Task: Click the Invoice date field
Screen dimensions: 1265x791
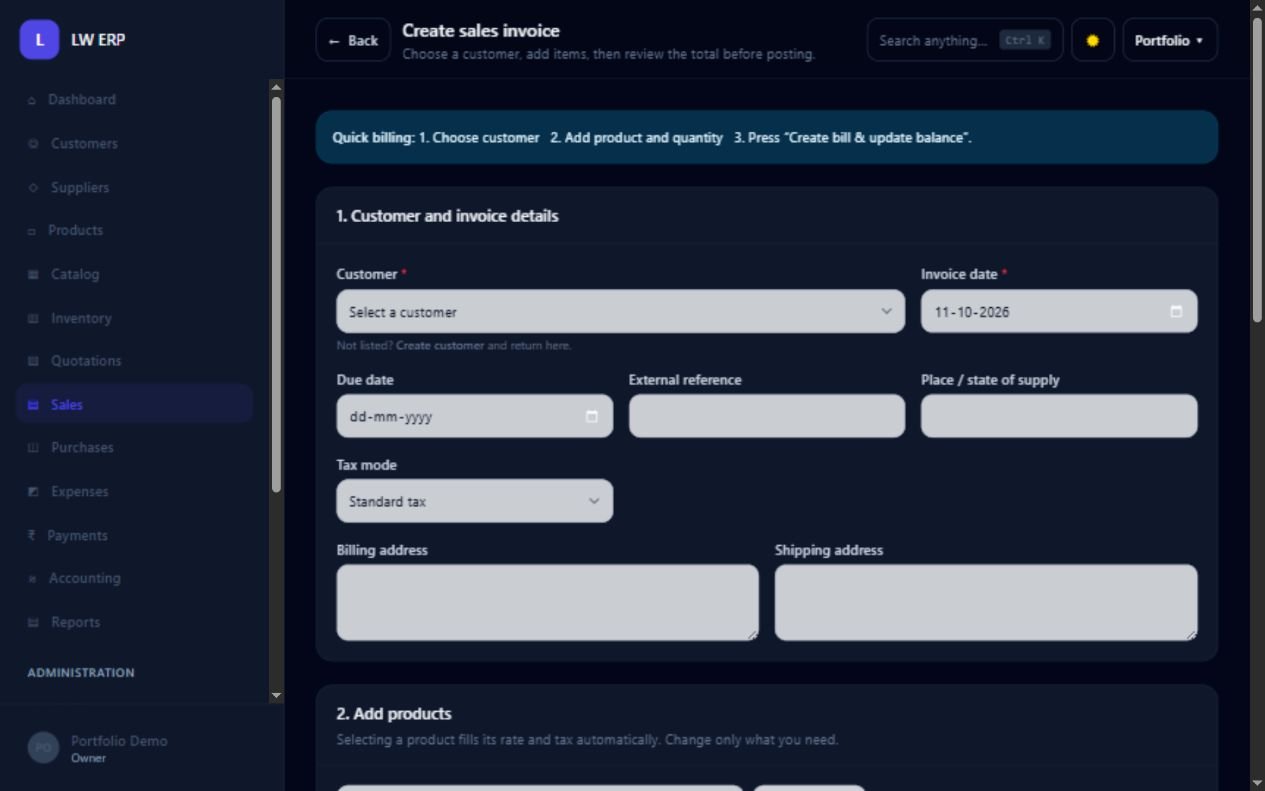Action: 1059,312
